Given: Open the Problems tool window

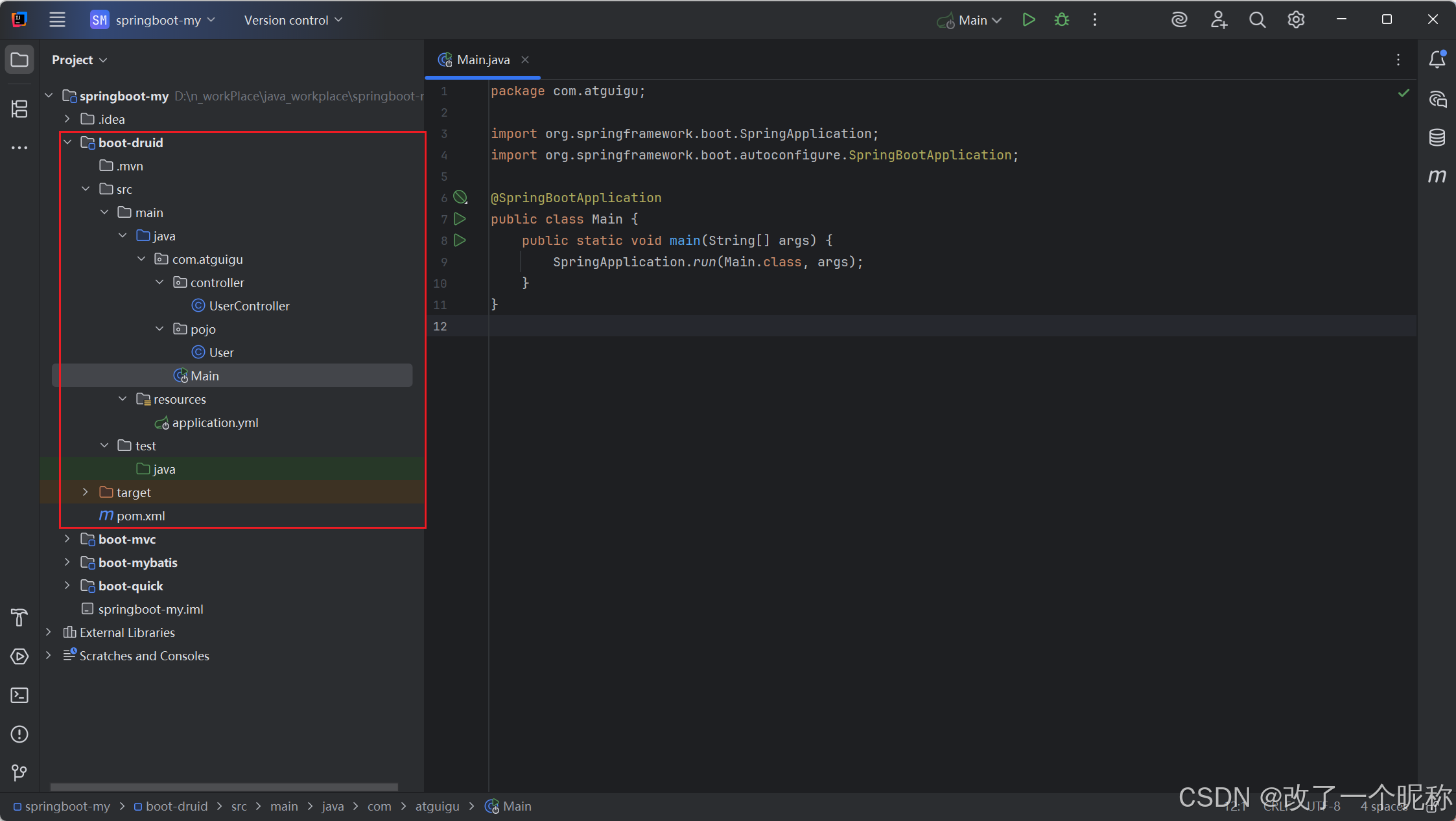Looking at the screenshot, I should pyautogui.click(x=19, y=734).
